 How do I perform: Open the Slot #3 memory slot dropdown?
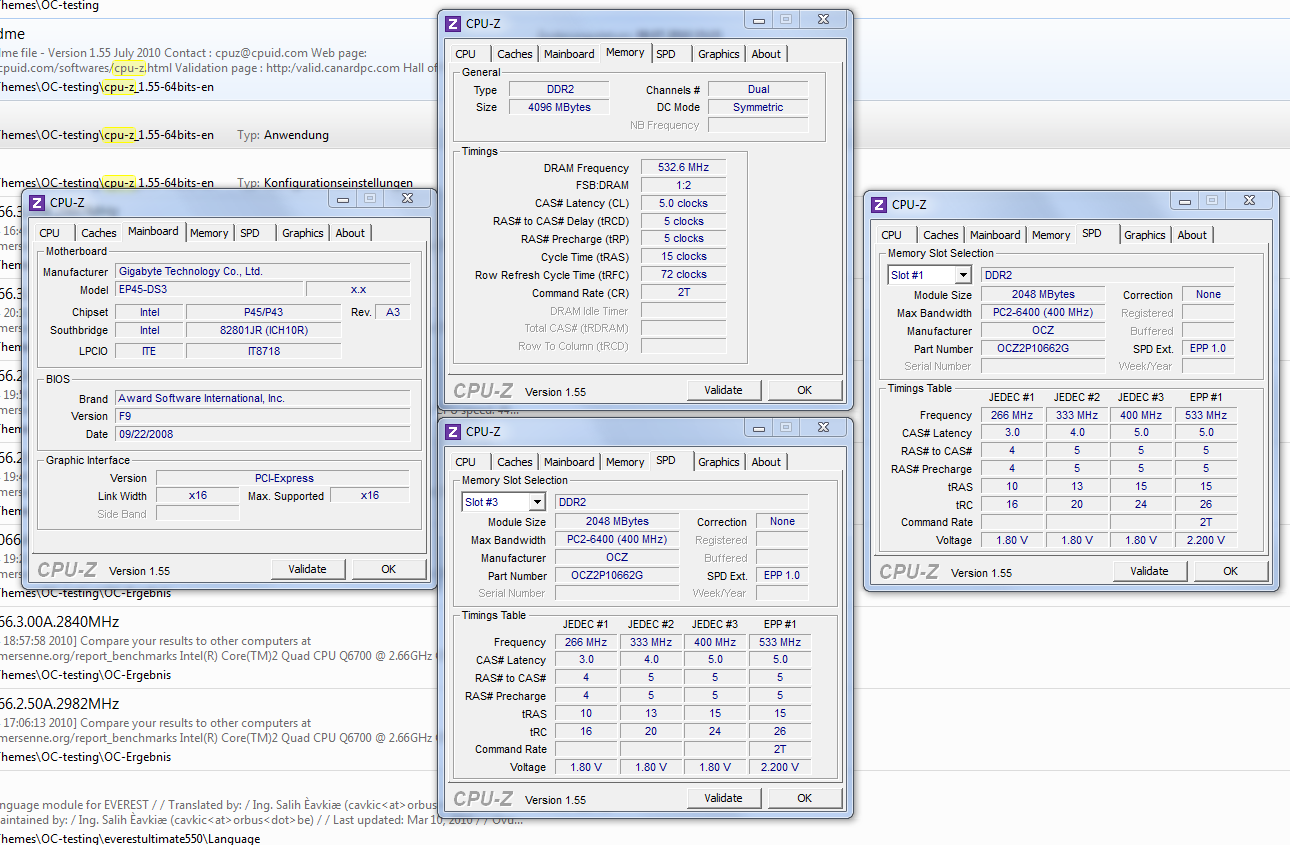[x=537, y=502]
